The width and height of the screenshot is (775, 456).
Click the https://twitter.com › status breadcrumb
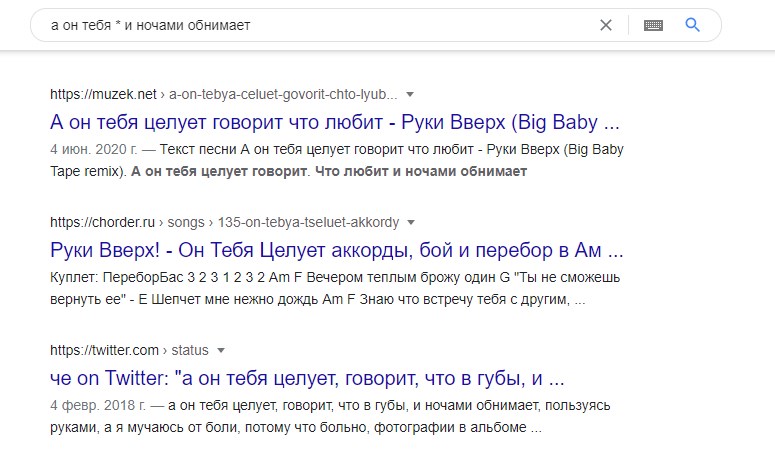[129, 350]
